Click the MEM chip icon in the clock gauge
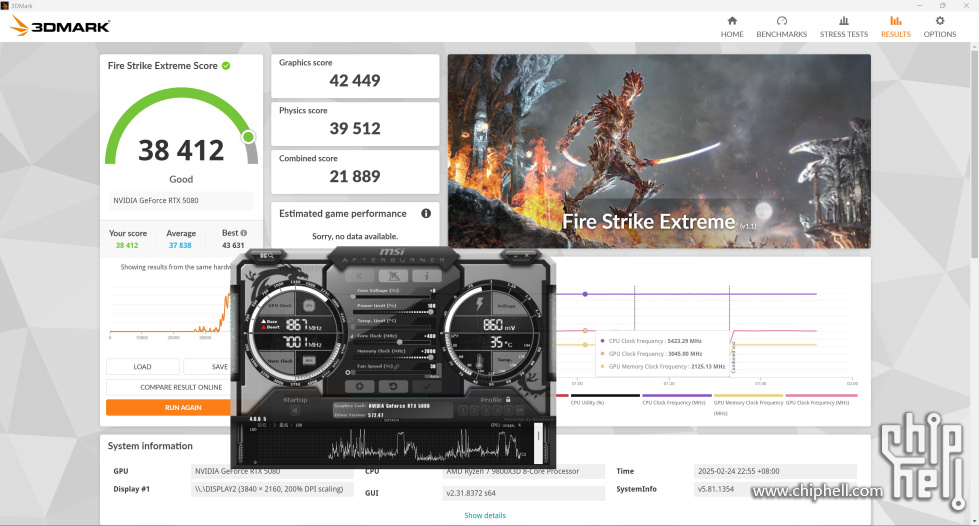This screenshot has width=979, height=526. [309, 360]
